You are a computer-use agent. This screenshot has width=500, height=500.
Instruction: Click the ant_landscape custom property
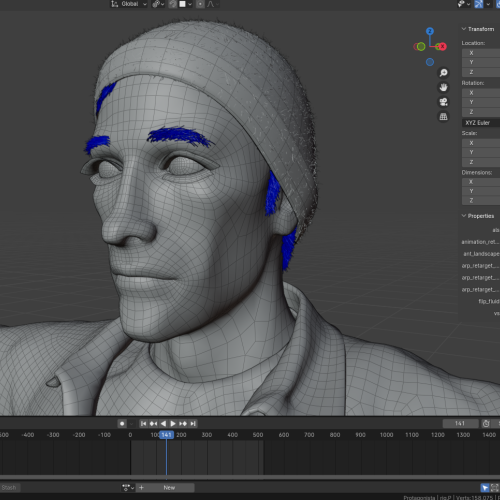click(481, 254)
